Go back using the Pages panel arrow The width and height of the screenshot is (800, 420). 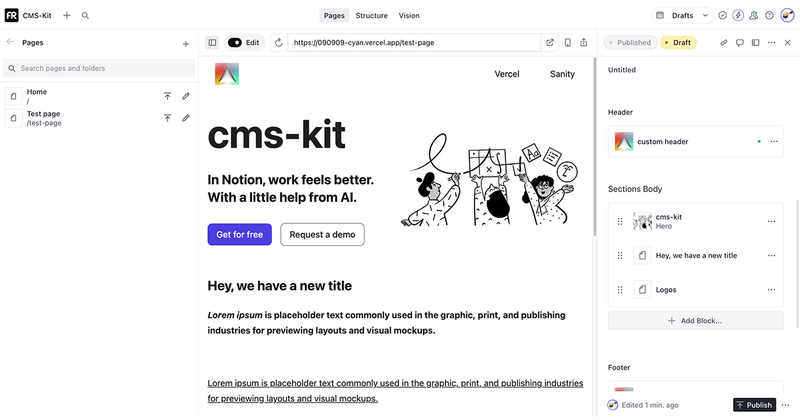click(10, 42)
